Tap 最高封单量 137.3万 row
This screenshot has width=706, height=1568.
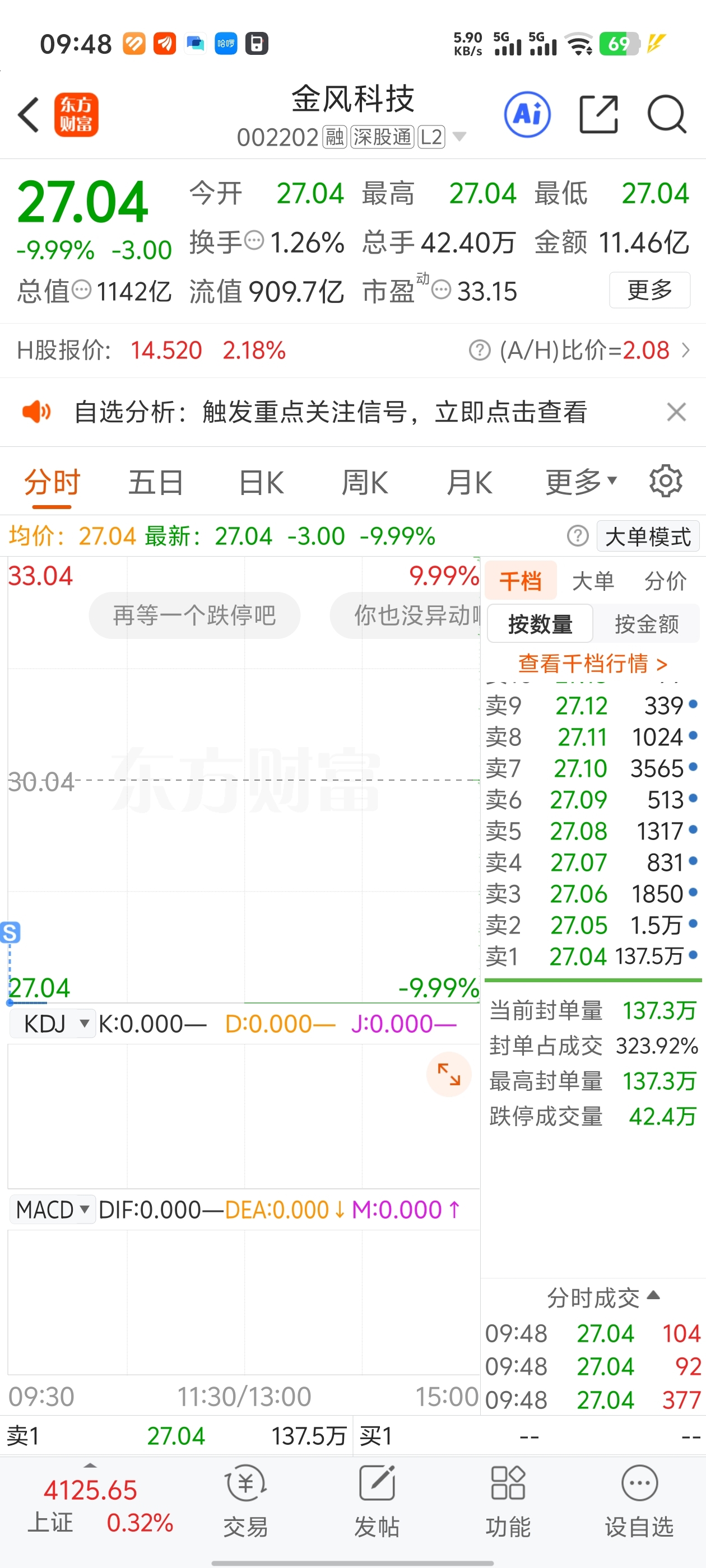[x=593, y=1081]
